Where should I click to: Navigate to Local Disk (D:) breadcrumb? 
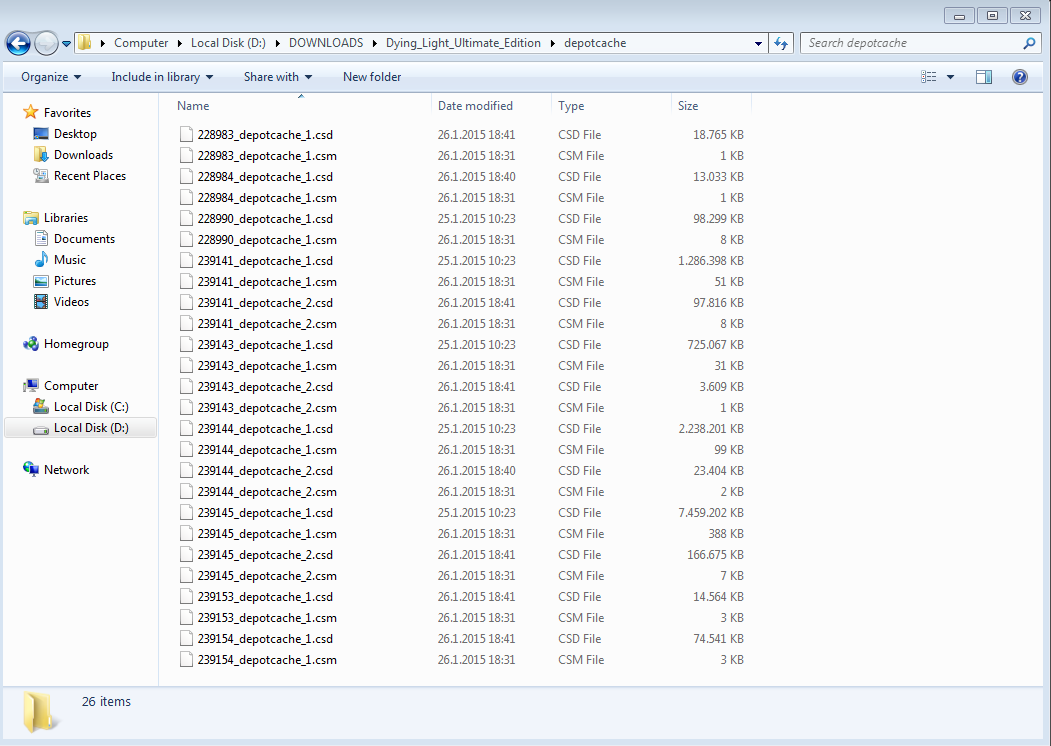pyautogui.click(x=228, y=43)
